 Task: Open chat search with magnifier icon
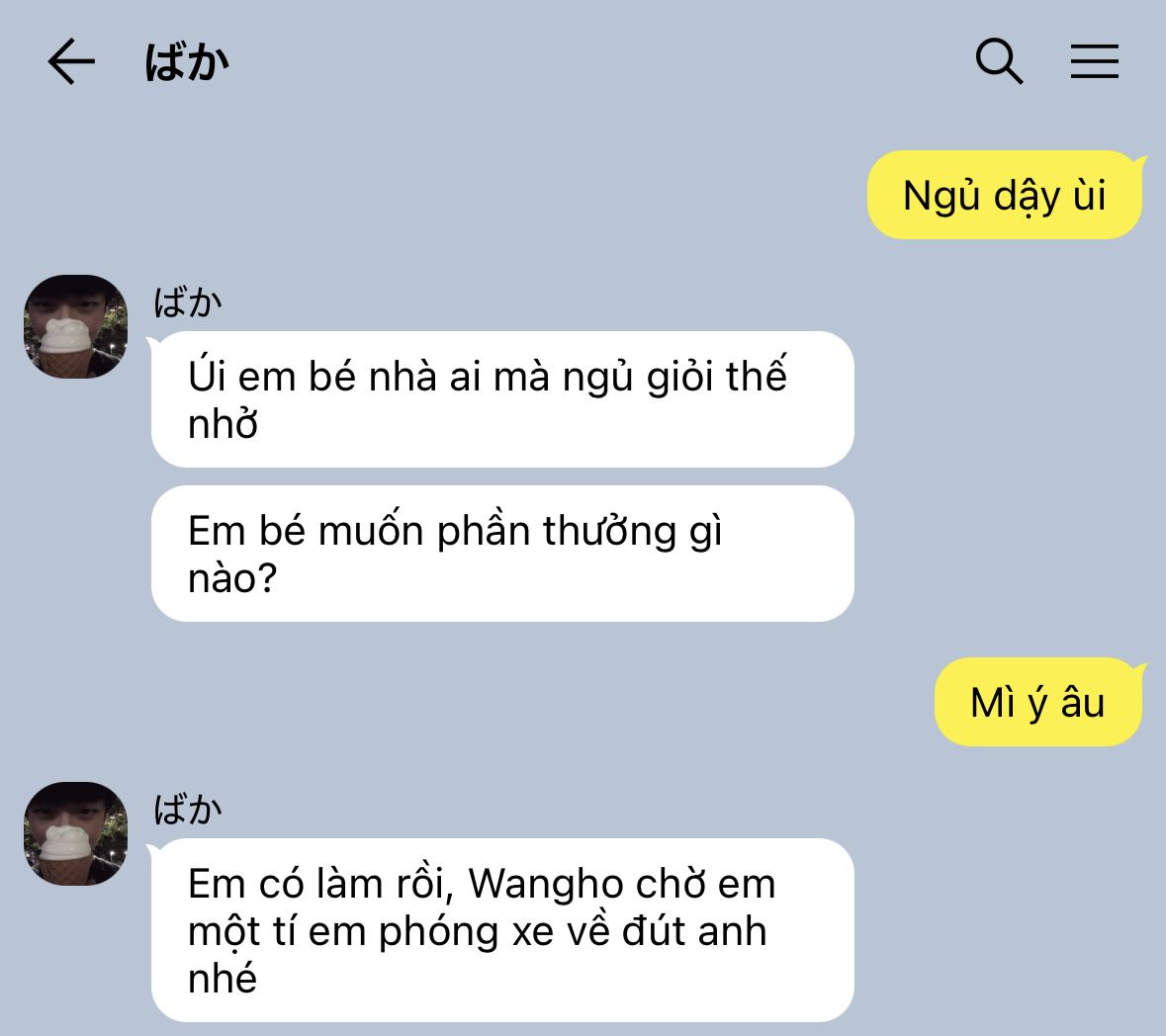coord(999,61)
